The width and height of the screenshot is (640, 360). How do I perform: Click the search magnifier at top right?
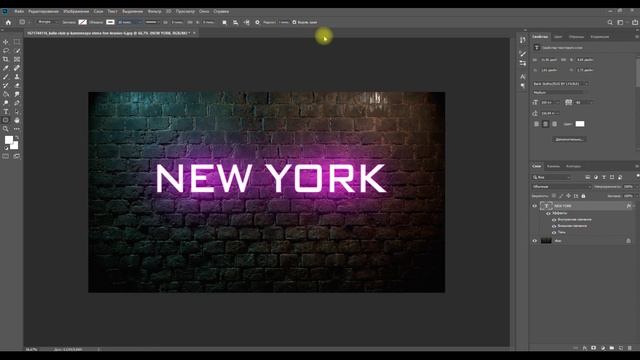610,22
